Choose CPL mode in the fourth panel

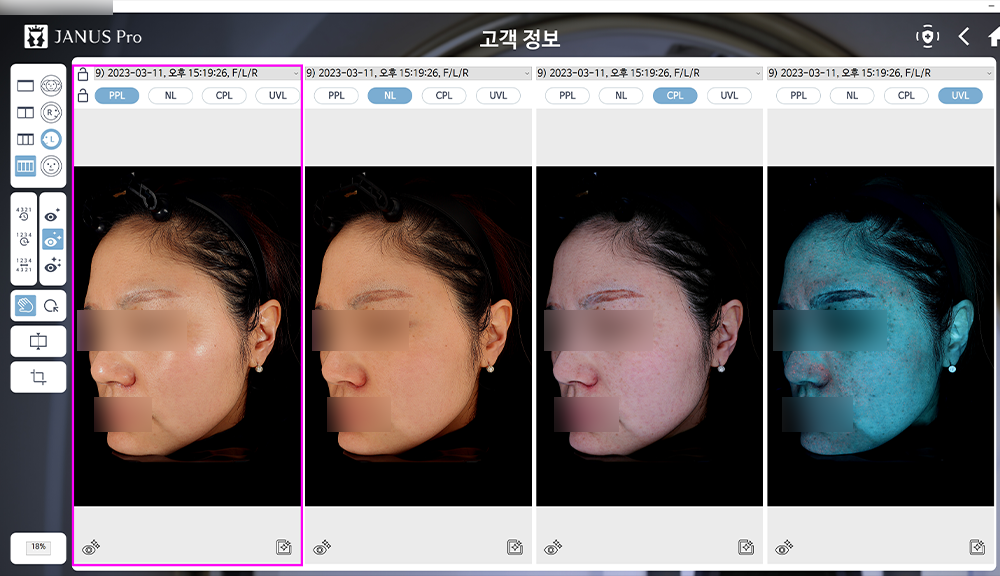(x=906, y=96)
